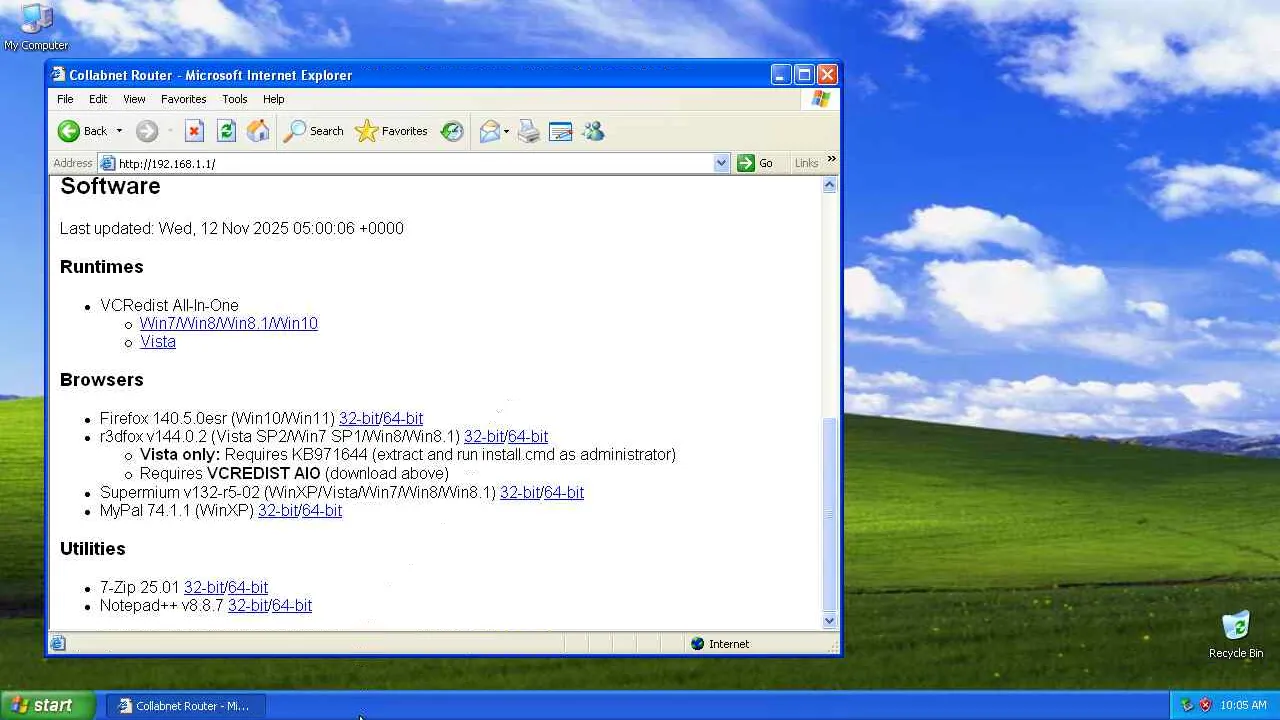Click the Software heading text

pyautogui.click(x=110, y=187)
